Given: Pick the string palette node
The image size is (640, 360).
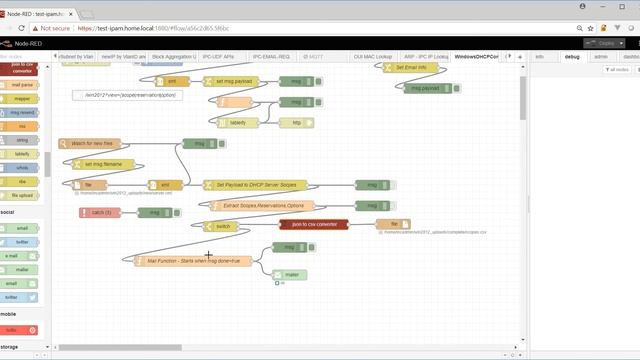Looking at the screenshot, I should [x=19, y=140].
